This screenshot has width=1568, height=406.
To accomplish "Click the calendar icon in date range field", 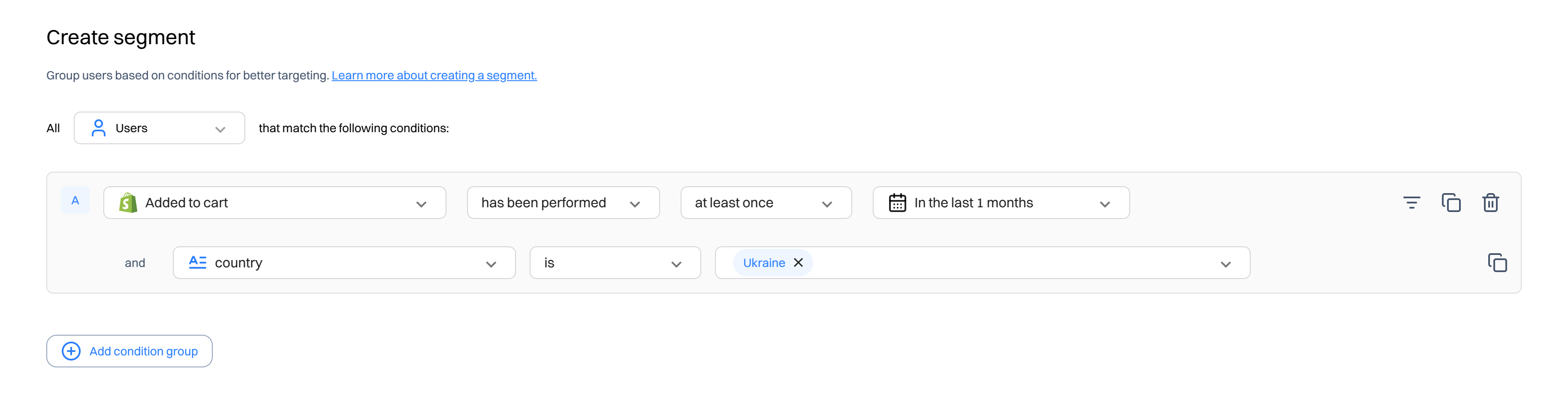I will tap(897, 203).
